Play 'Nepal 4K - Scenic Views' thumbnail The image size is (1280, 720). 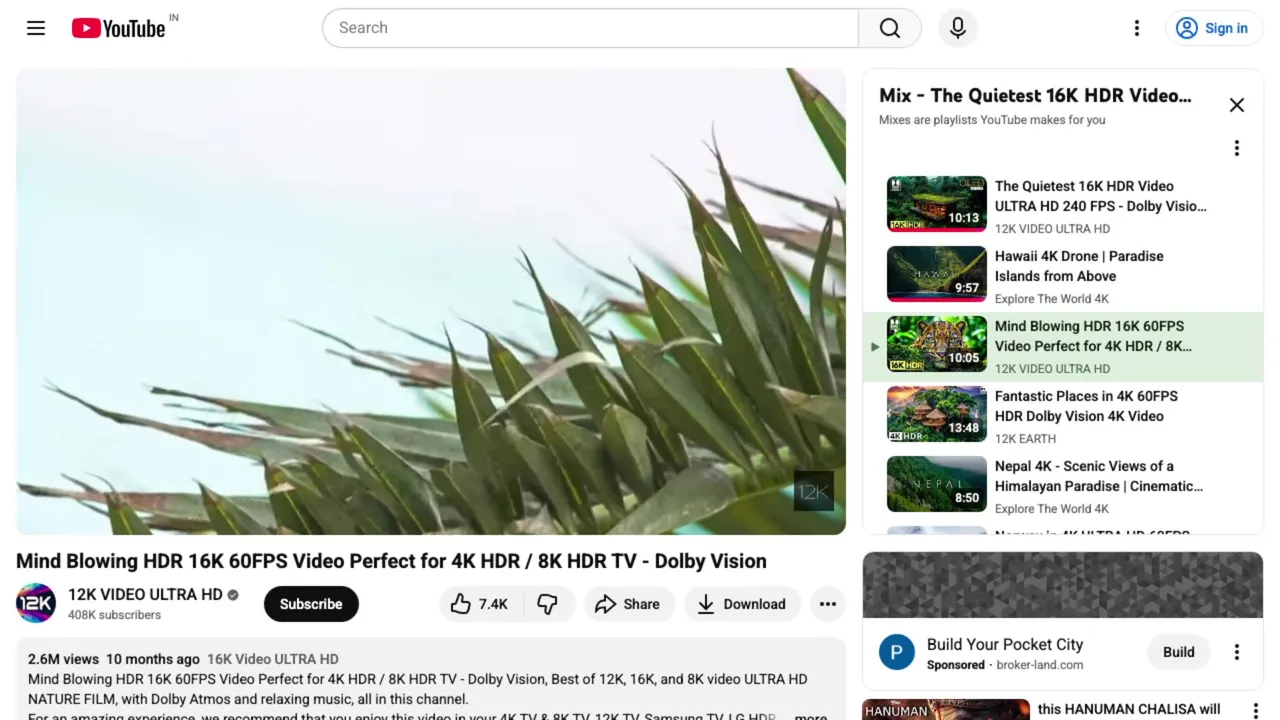936,484
